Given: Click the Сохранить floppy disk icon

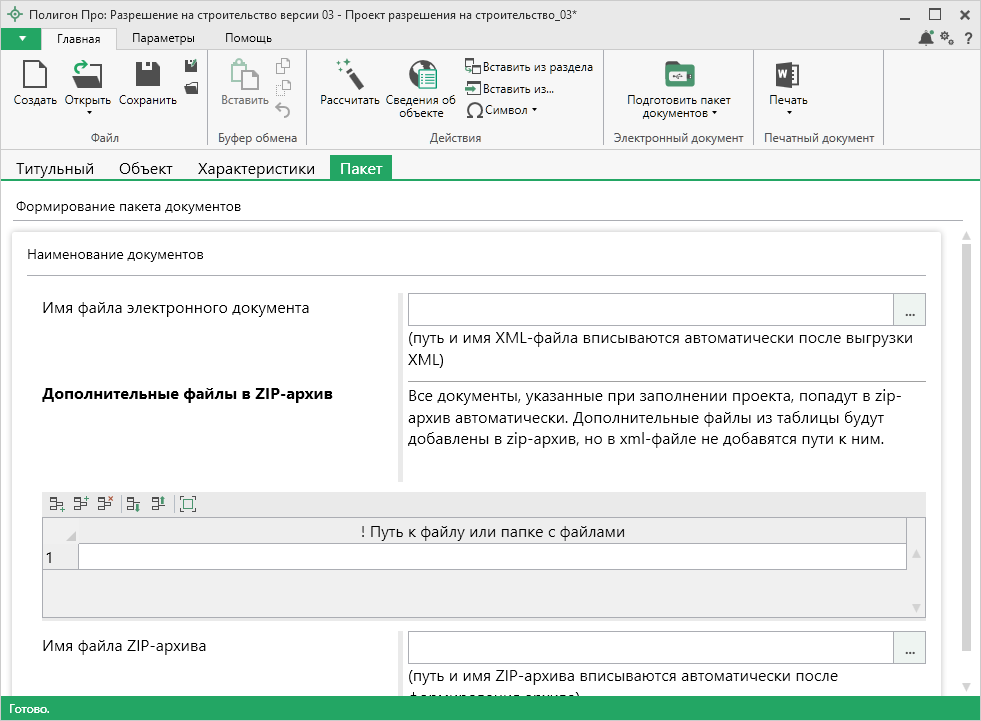Looking at the screenshot, I should (x=147, y=76).
